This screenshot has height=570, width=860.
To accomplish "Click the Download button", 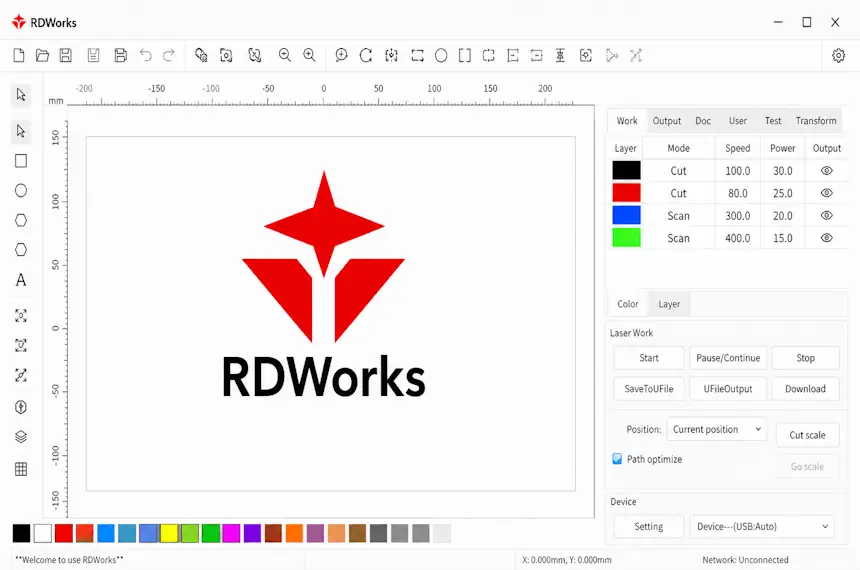I will click(805, 388).
